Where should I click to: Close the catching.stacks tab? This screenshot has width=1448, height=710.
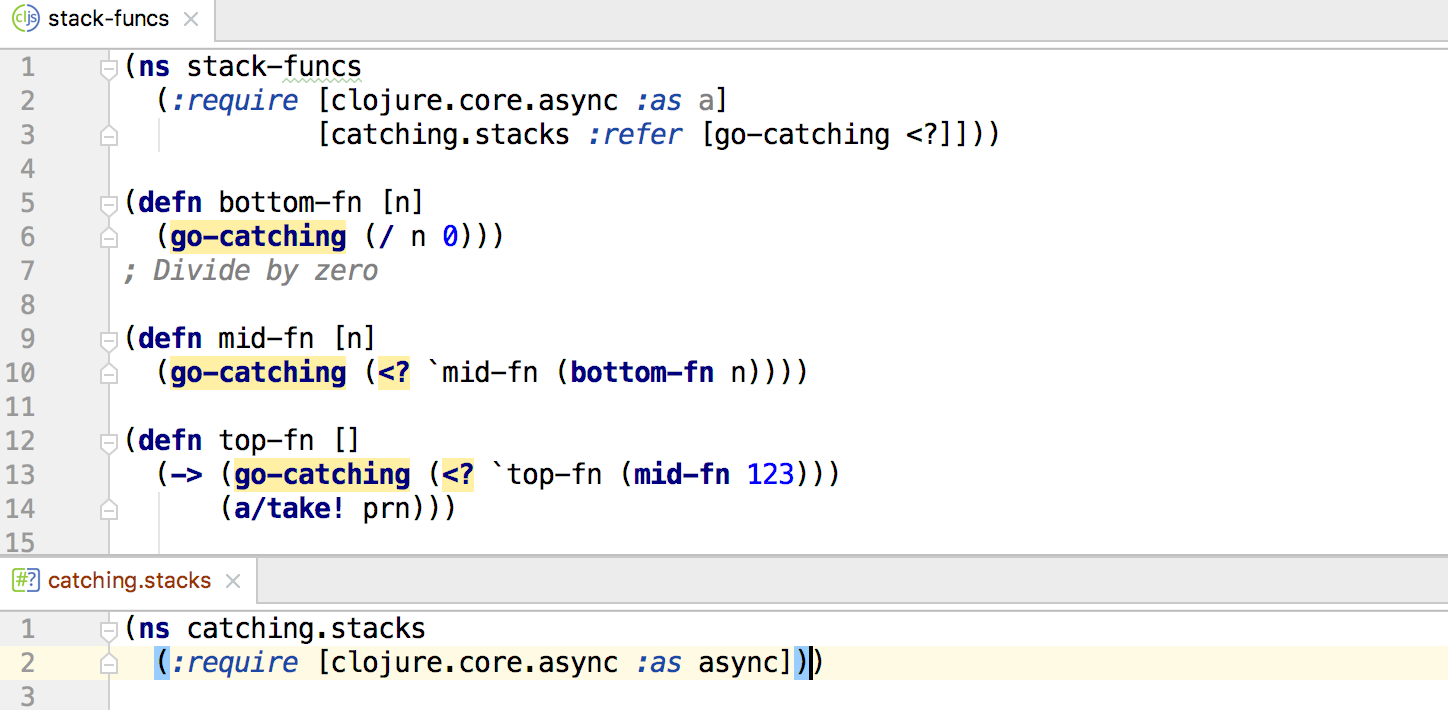[x=232, y=580]
